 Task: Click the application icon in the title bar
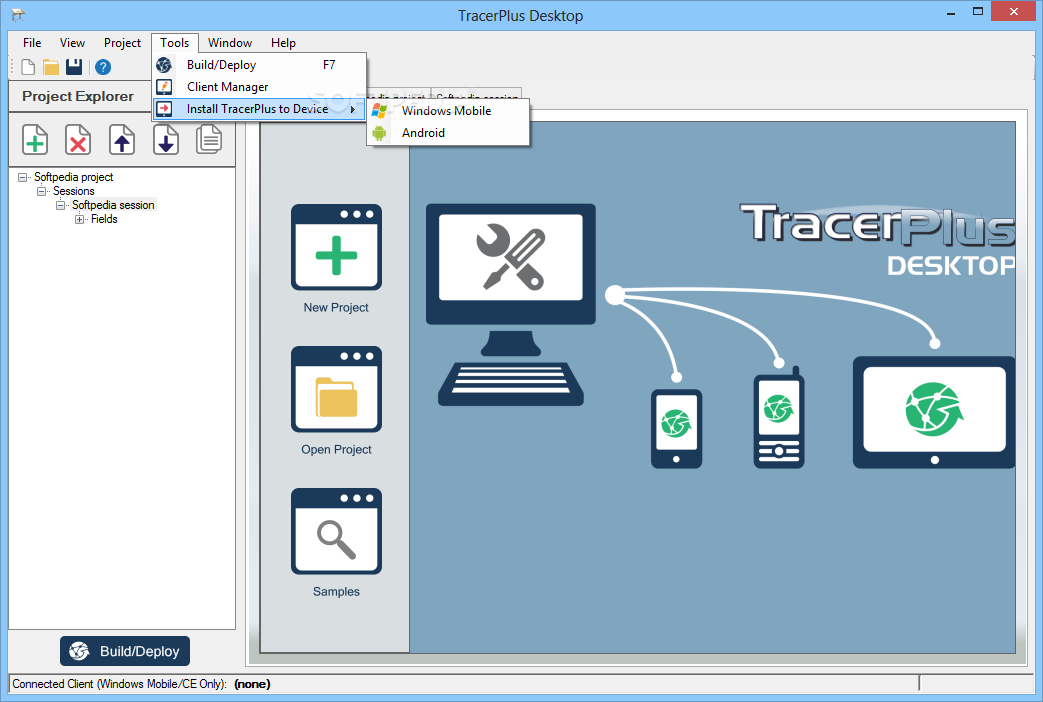[18, 15]
